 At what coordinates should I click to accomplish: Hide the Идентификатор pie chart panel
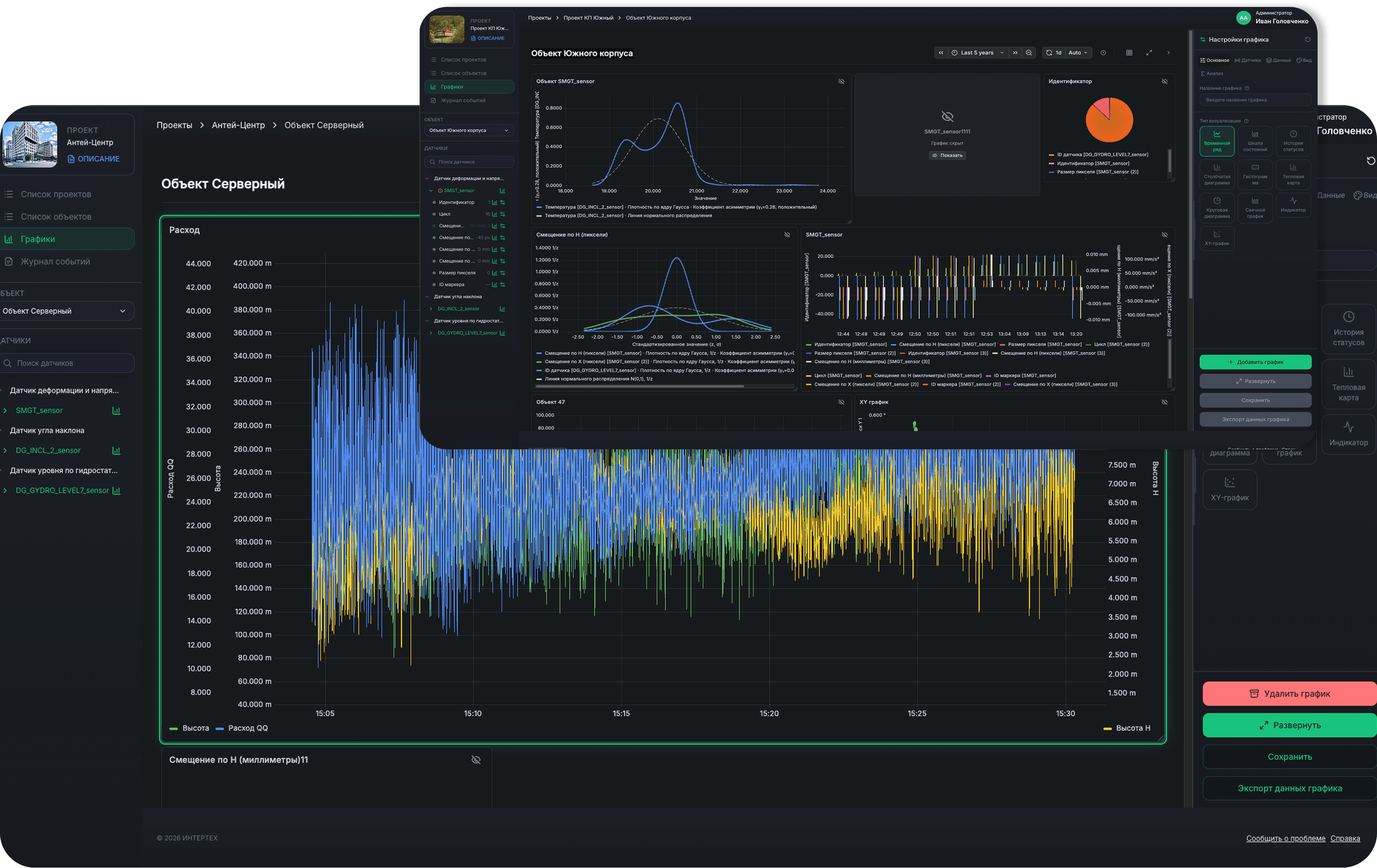[1164, 82]
